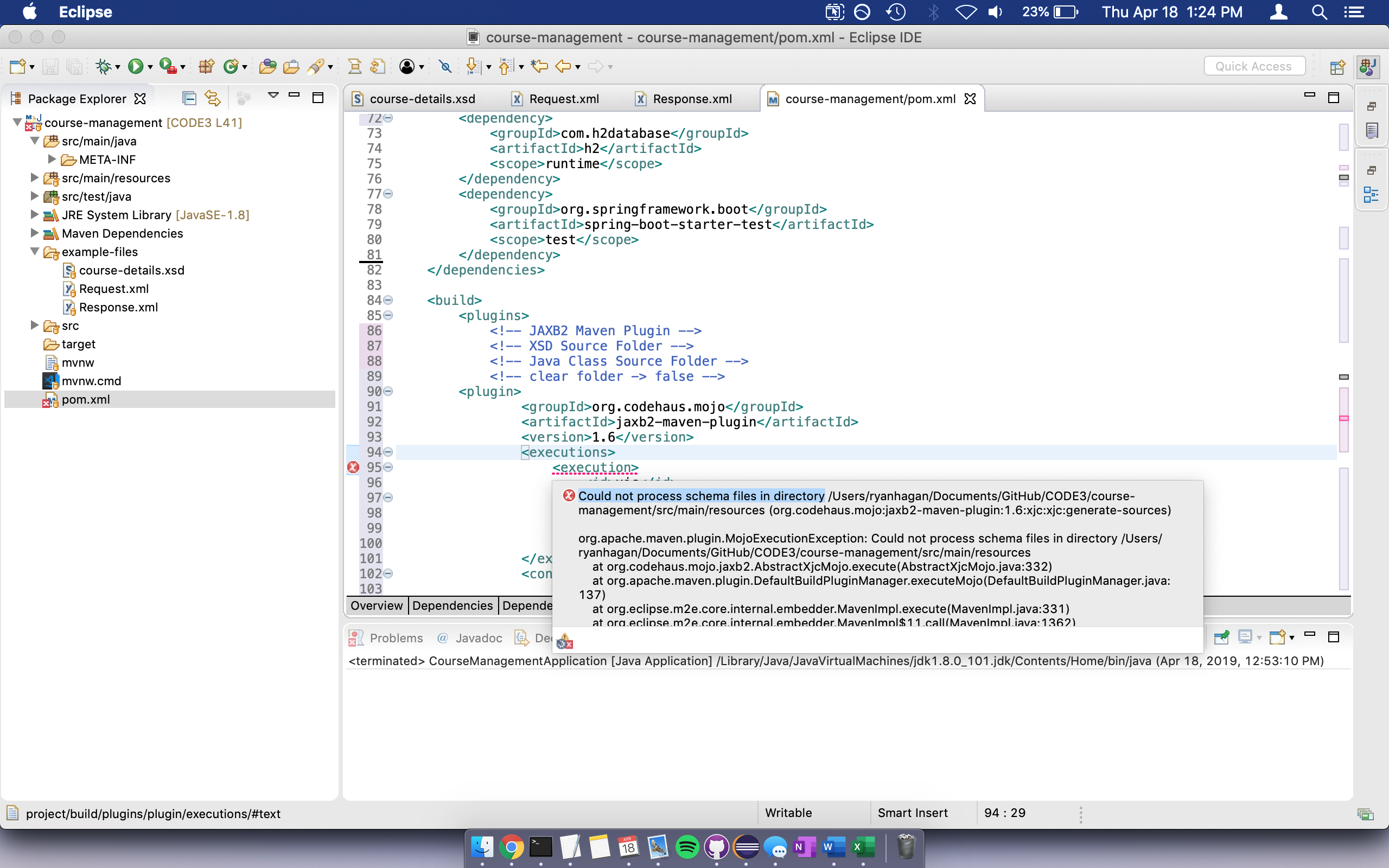Screen dimensions: 1389x868
Task: Click the error marker on line 95
Action: click(353, 467)
